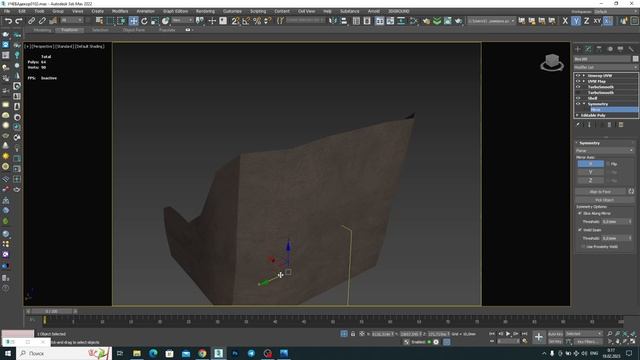Viewport: 640px width, 360px height.
Task: Toggle visibility of Shell modifier
Action: point(578,98)
